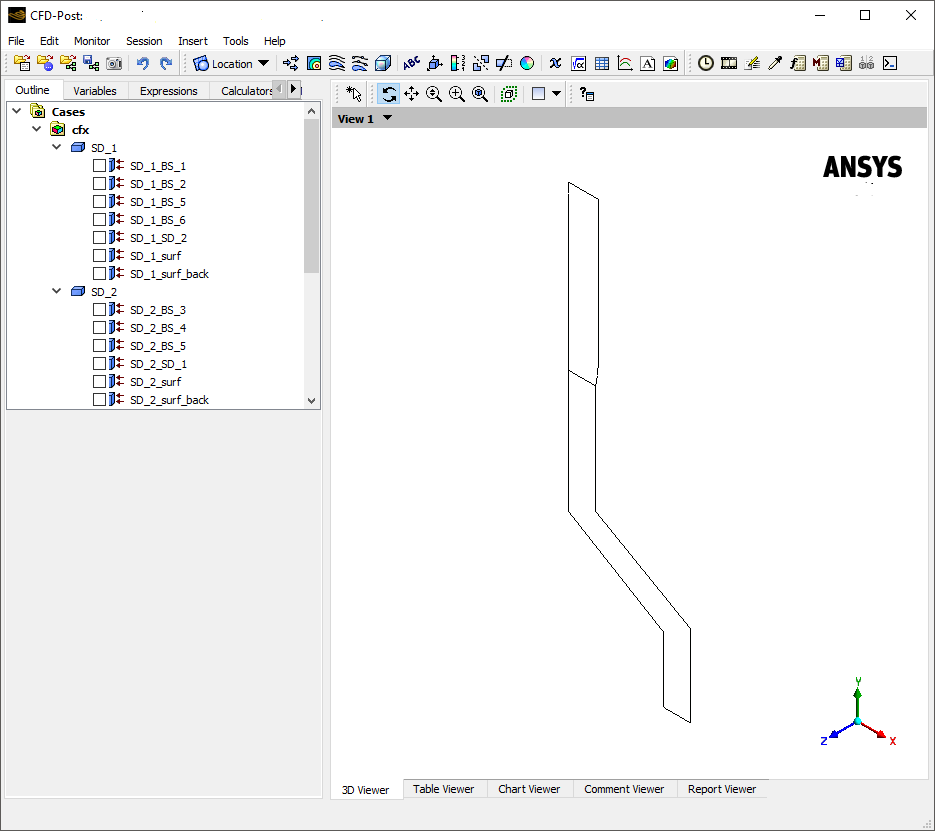Open the Location dropdown

point(231,63)
